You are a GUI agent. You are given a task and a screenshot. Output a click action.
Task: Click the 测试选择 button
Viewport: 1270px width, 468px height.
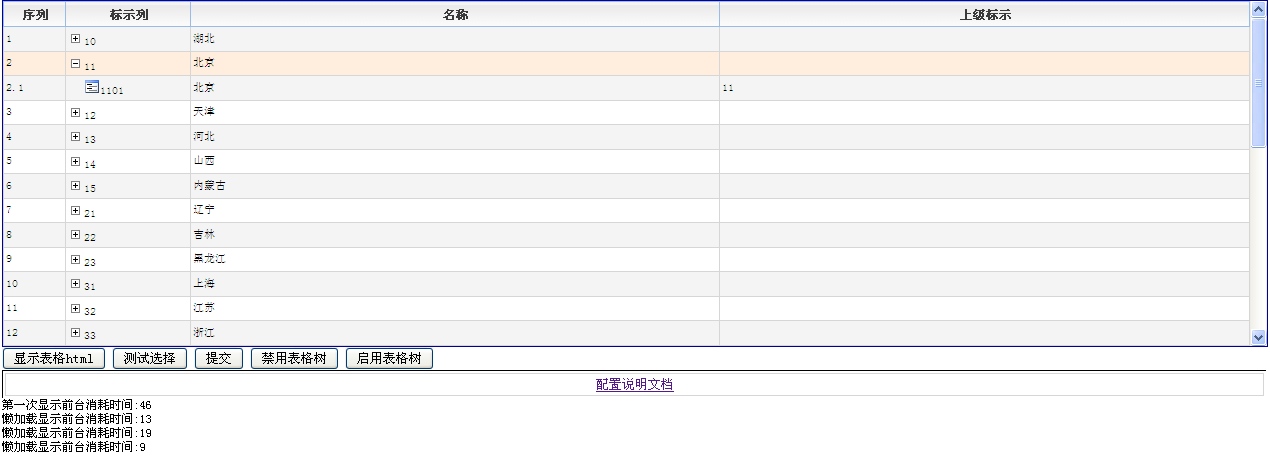150,359
